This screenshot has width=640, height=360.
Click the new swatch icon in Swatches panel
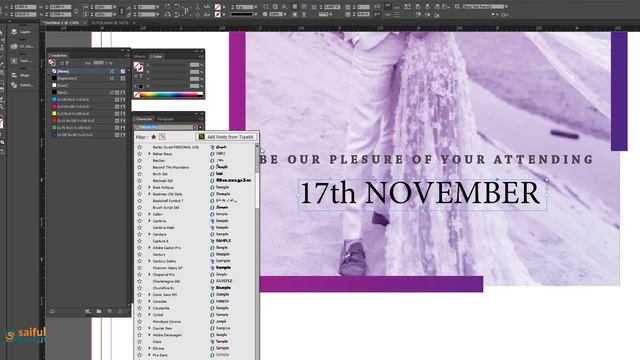[x=109, y=311]
